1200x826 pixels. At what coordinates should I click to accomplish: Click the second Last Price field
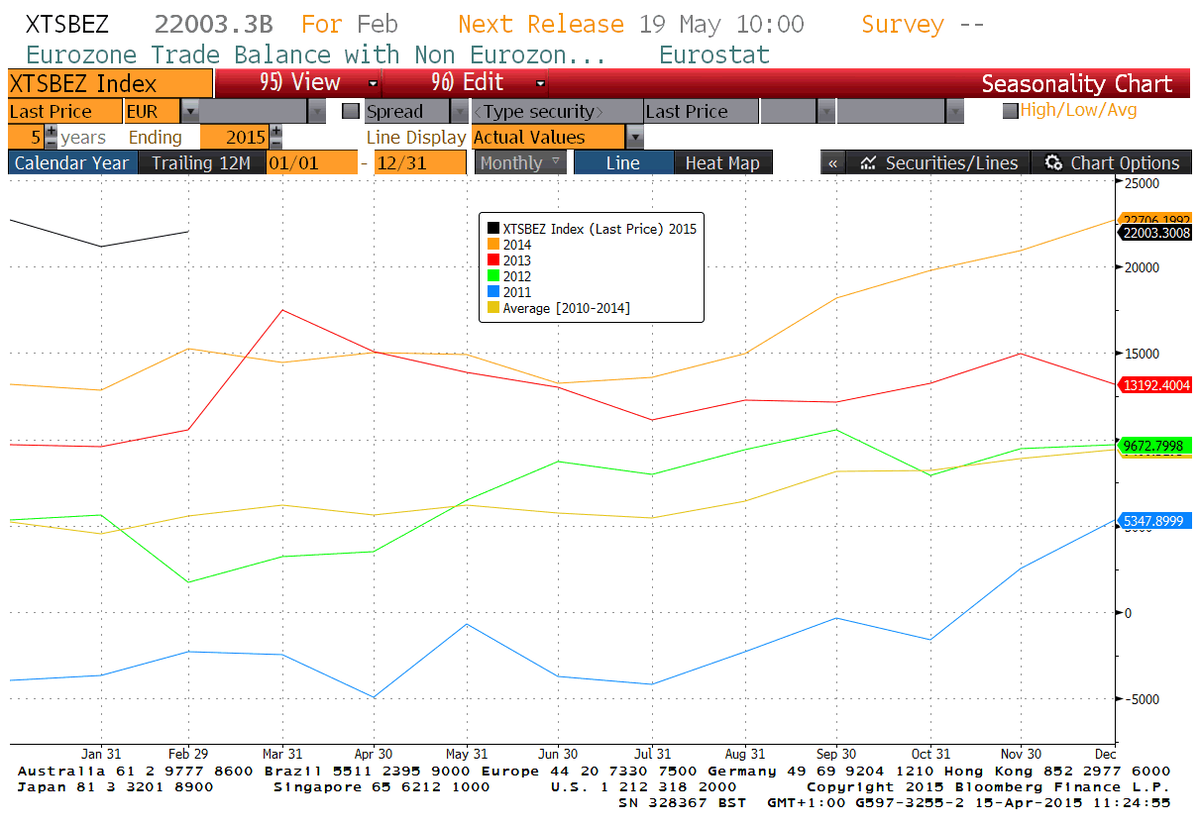tap(701, 112)
